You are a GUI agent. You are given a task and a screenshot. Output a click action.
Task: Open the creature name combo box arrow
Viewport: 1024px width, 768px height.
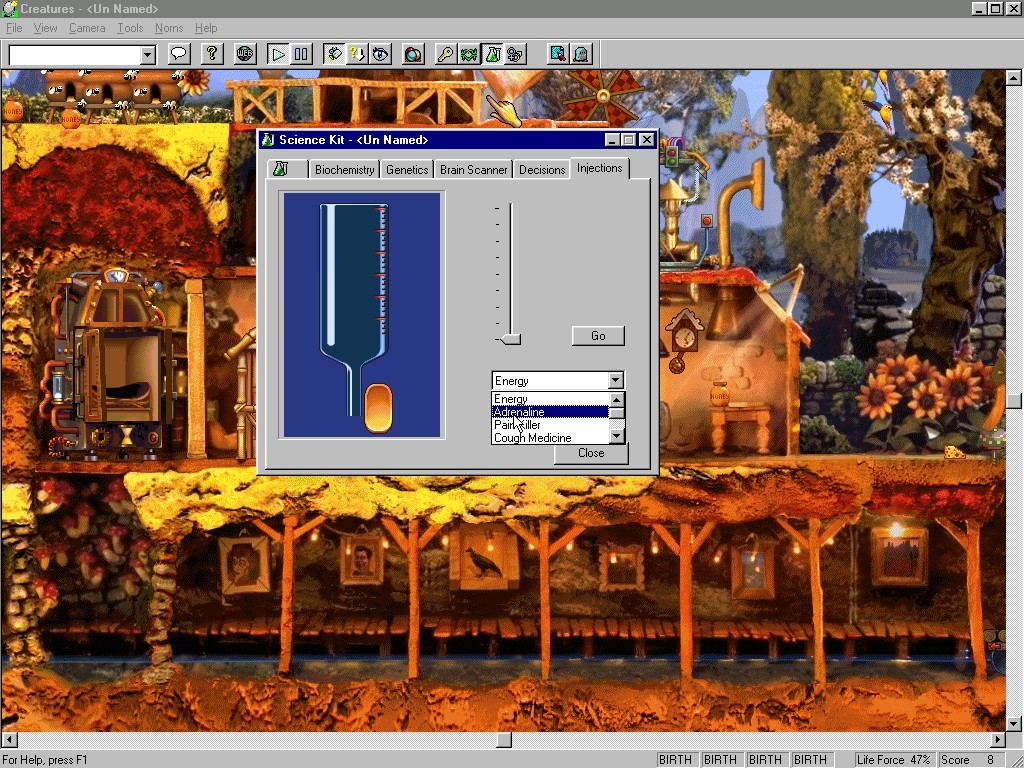click(148, 55)
